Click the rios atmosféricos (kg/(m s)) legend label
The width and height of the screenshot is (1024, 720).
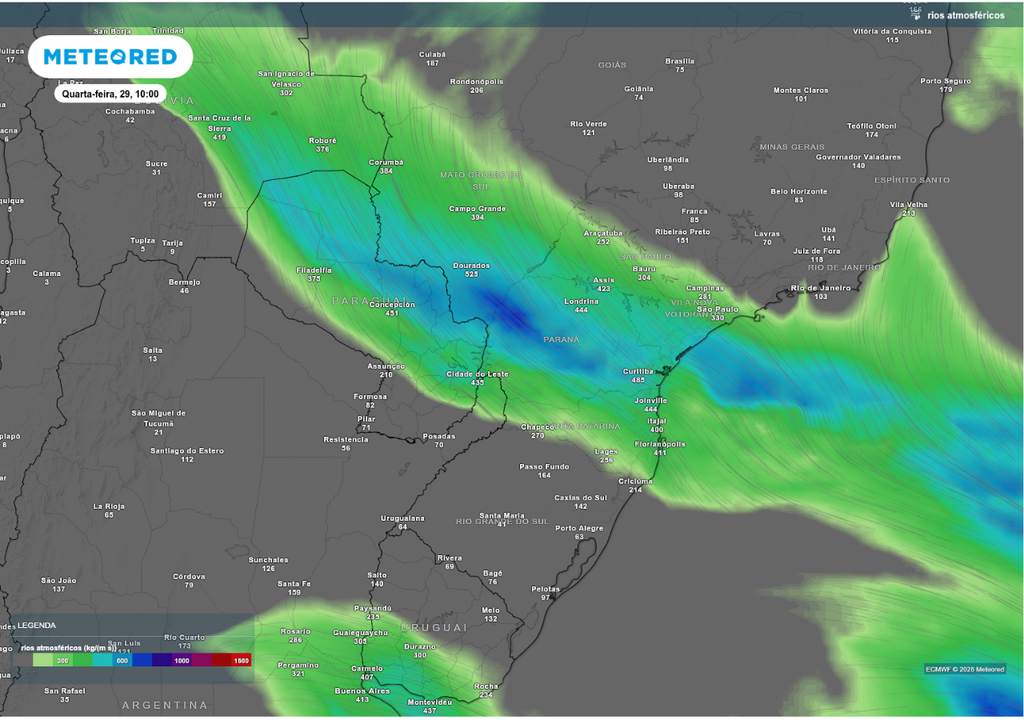[68, 647]
